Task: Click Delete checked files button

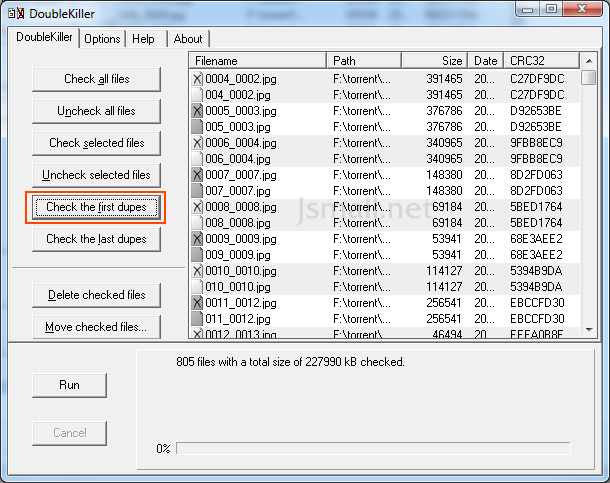Action: 96,295
